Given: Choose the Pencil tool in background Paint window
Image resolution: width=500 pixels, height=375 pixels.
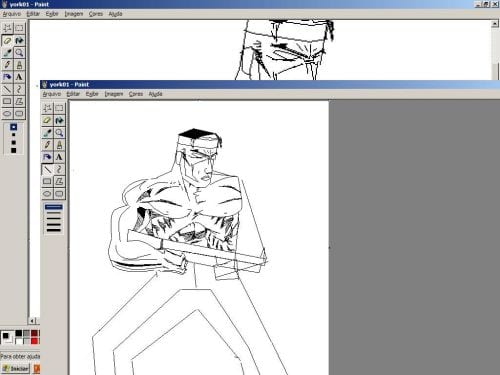Looking at the screenshot, I should click(7, 65).
